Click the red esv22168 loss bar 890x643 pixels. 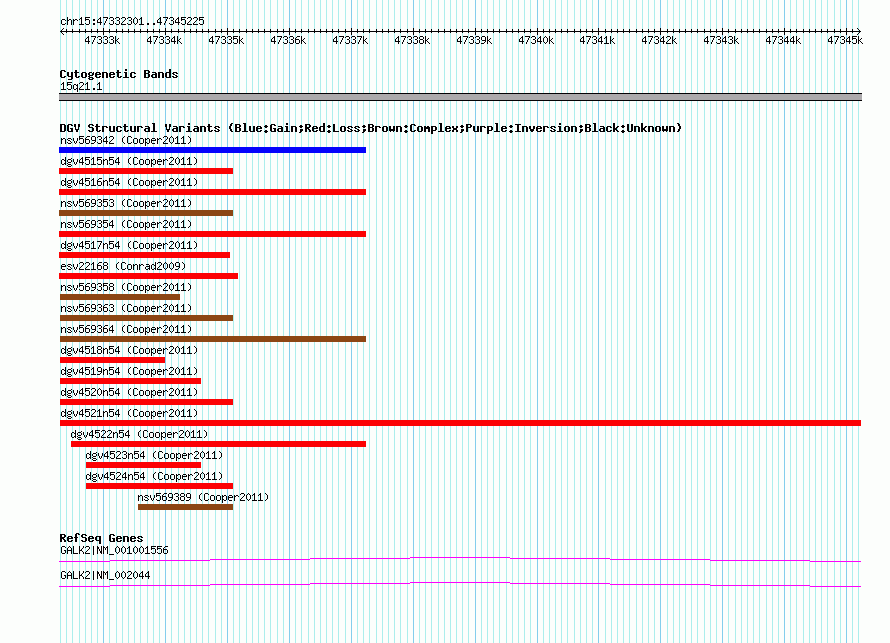tap(148, 276)
